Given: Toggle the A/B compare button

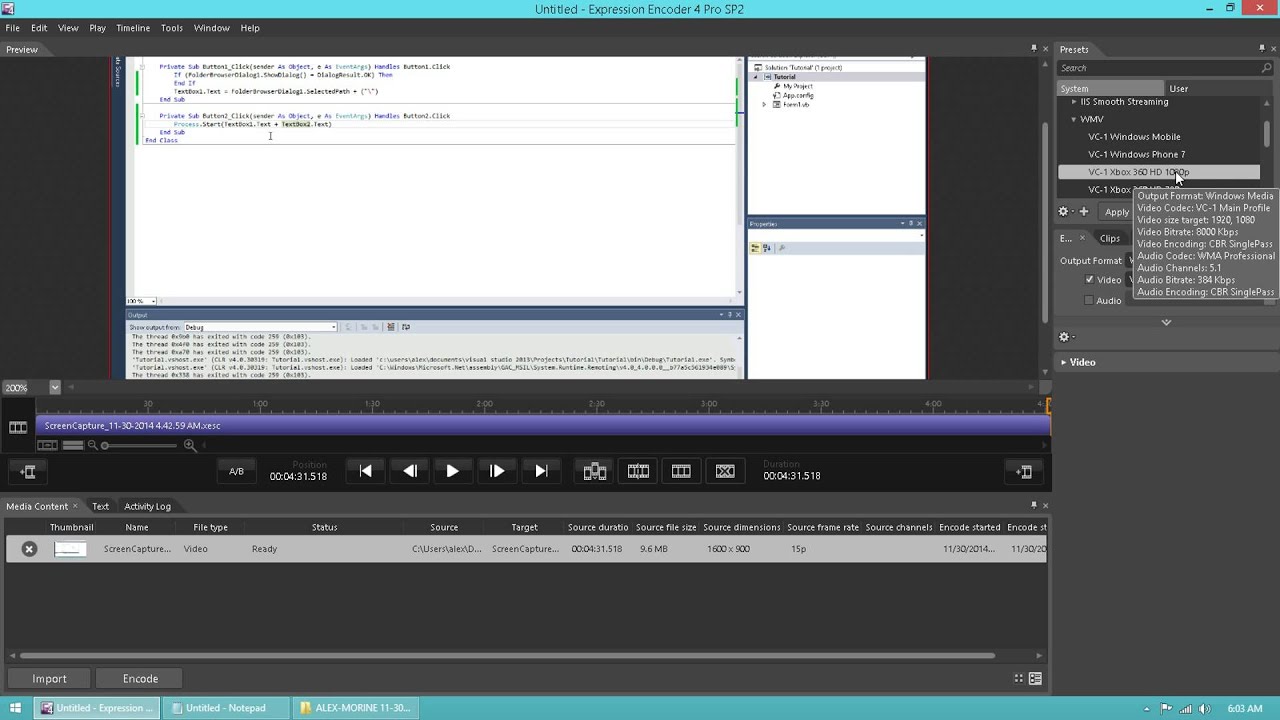Looking at the screenshot, I should pyautogui.click(x=236, y=471).
